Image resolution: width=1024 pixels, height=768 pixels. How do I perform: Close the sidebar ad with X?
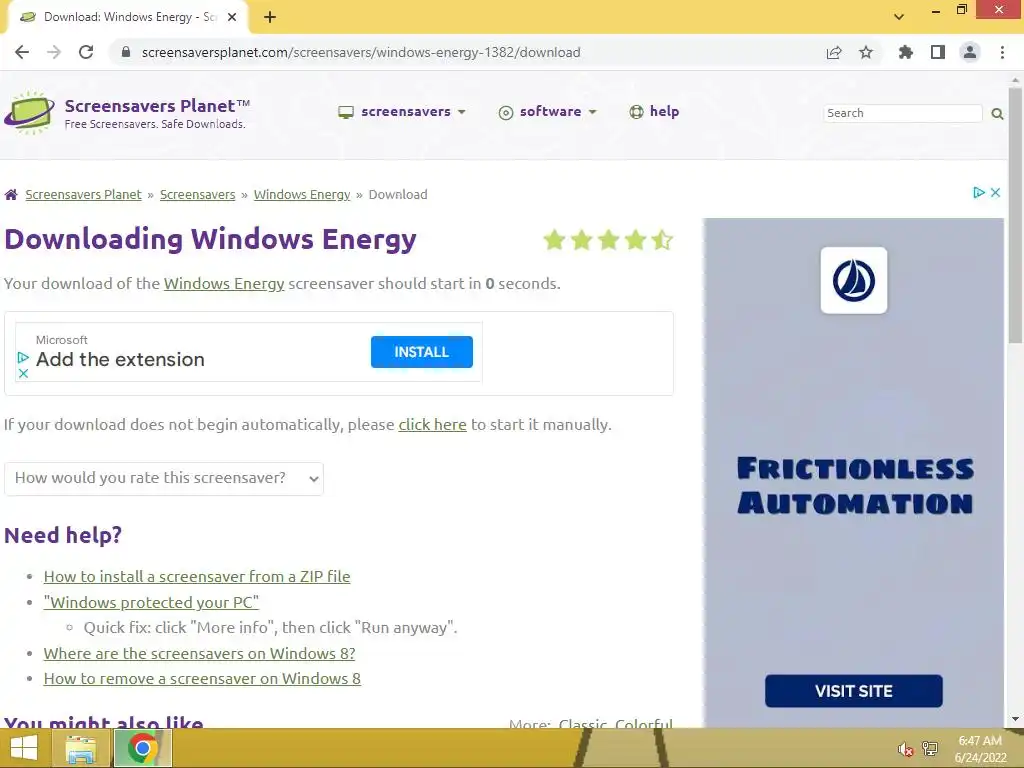[995, 193]
